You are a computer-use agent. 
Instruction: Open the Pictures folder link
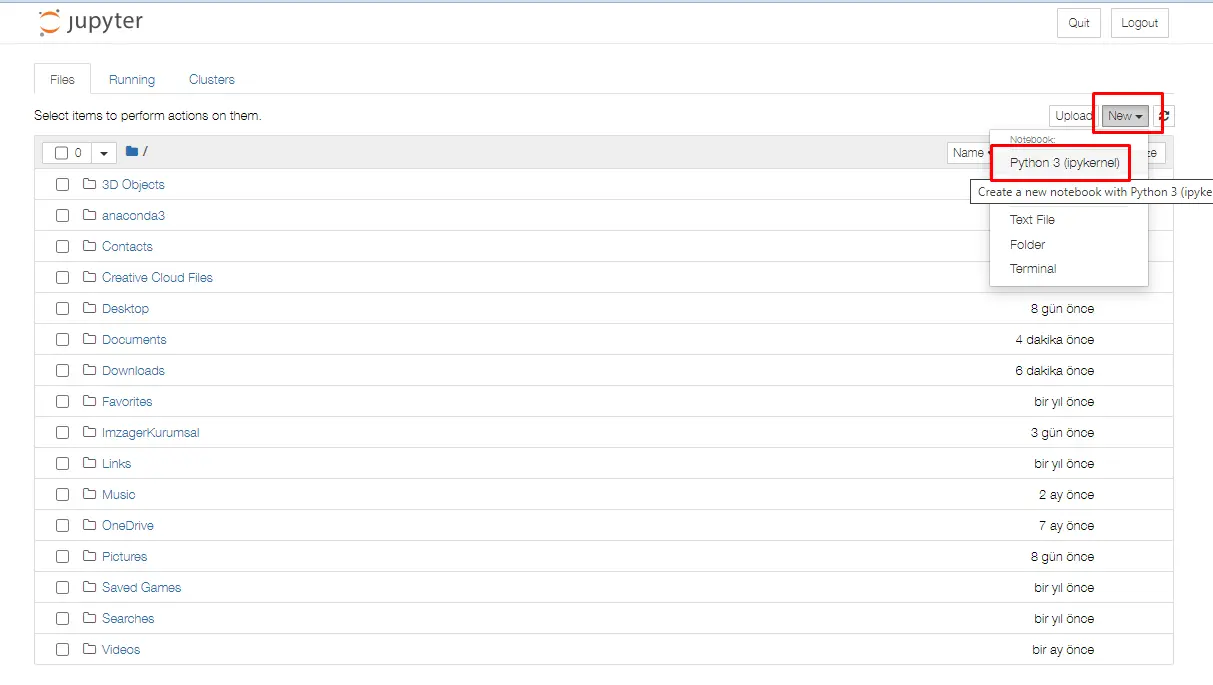(124, 556)
